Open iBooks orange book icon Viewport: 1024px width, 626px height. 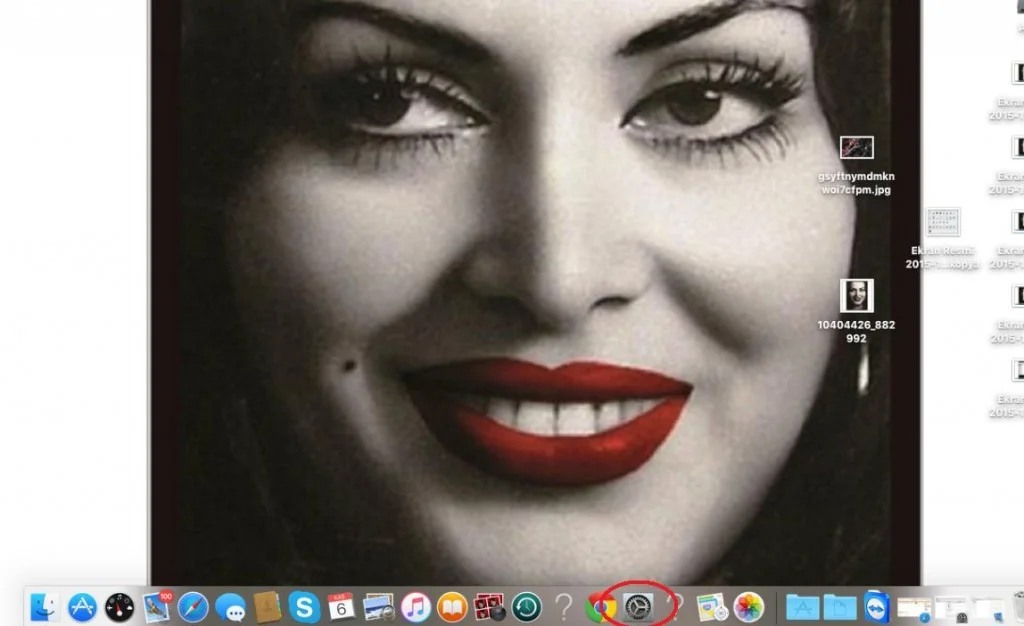452,607
